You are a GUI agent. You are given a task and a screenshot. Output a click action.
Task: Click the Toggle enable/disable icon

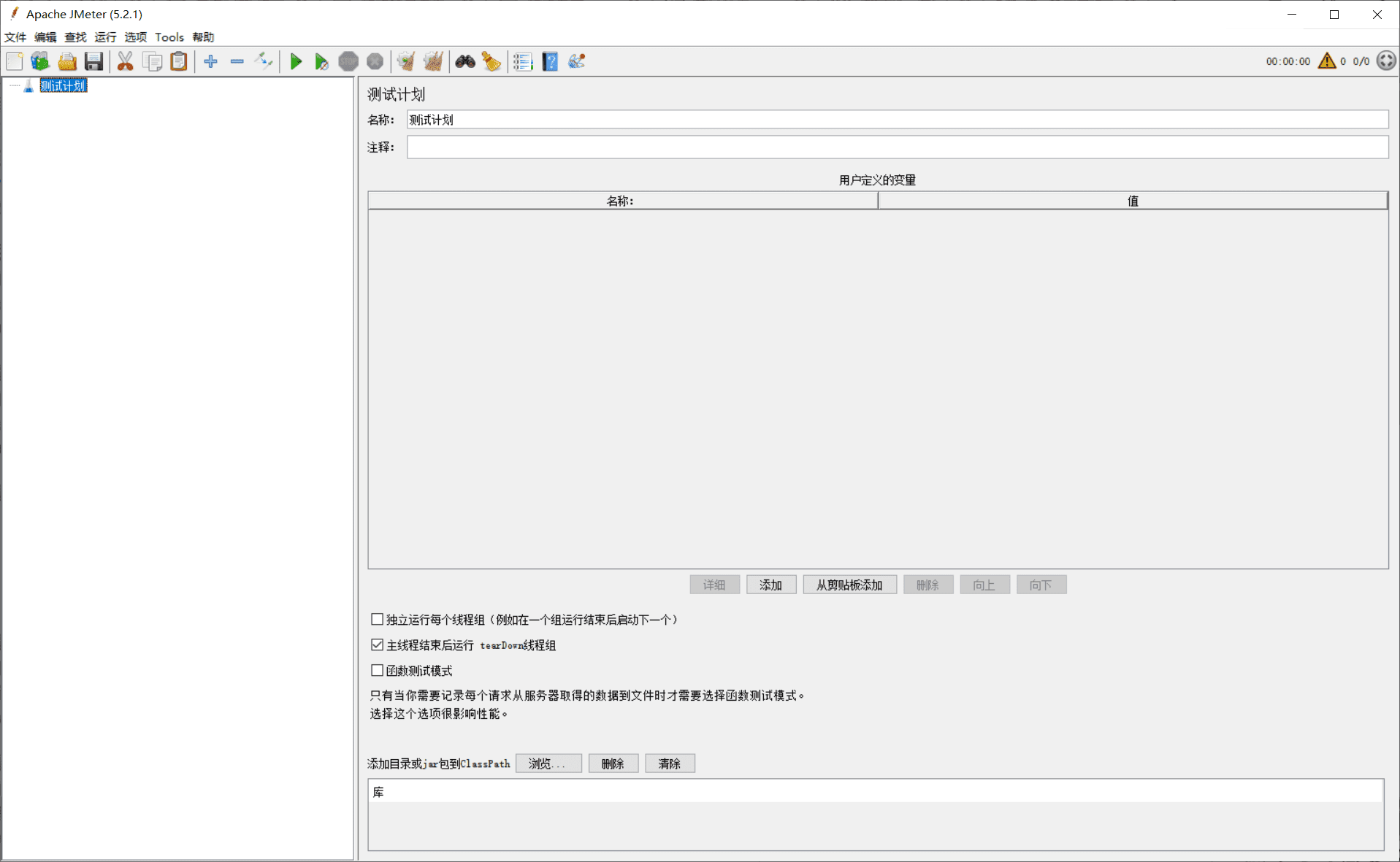click(x=264, y=61)
